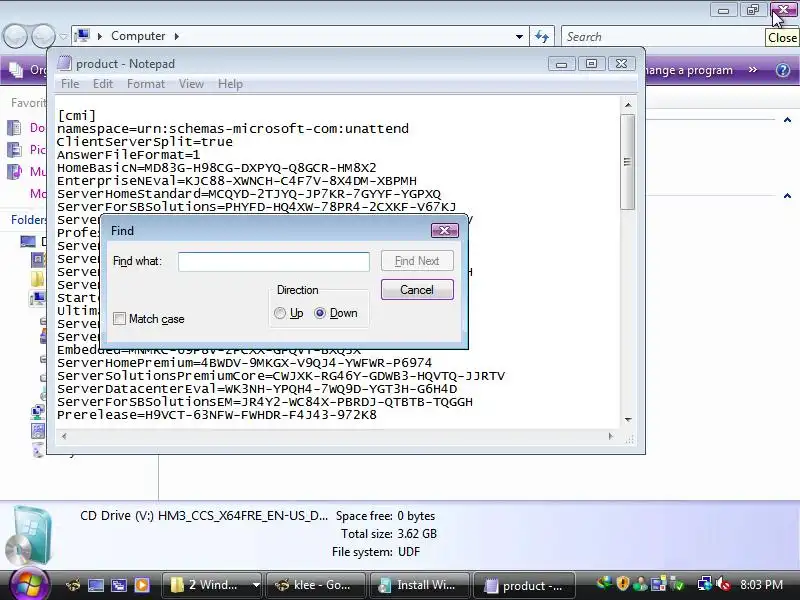
Task: Select the Up direction radio button
Action: coord(280,313)
